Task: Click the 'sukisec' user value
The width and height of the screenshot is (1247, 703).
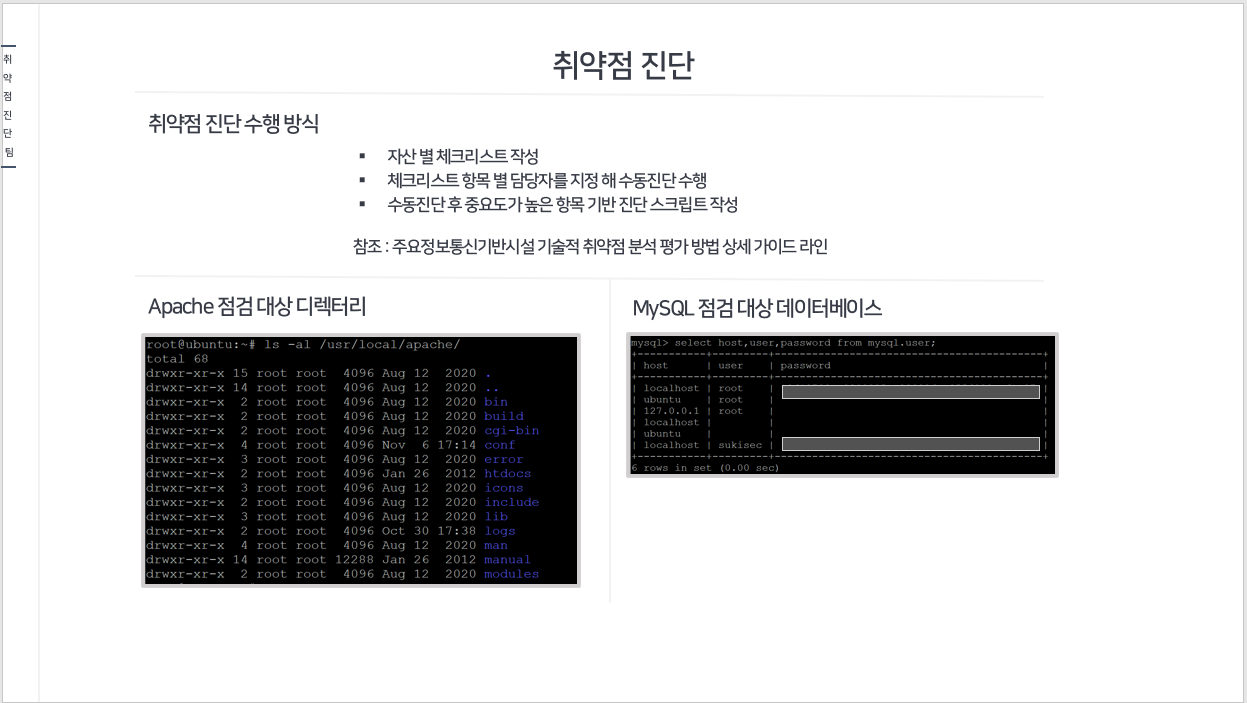Action: [x=741, y=445]
